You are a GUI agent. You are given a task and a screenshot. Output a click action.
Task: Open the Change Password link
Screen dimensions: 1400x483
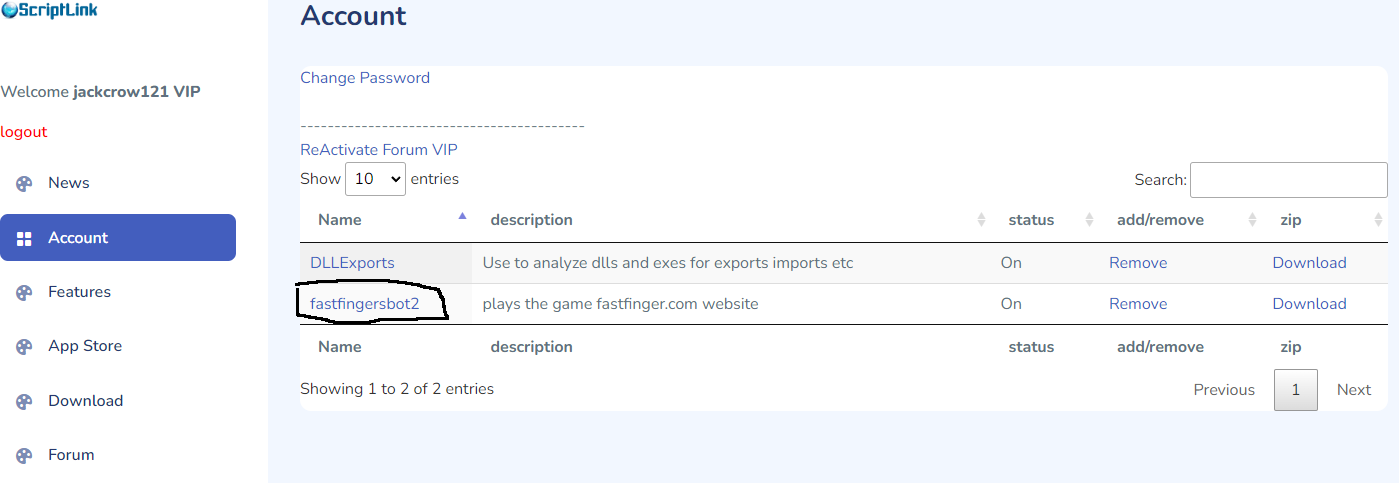365,78
